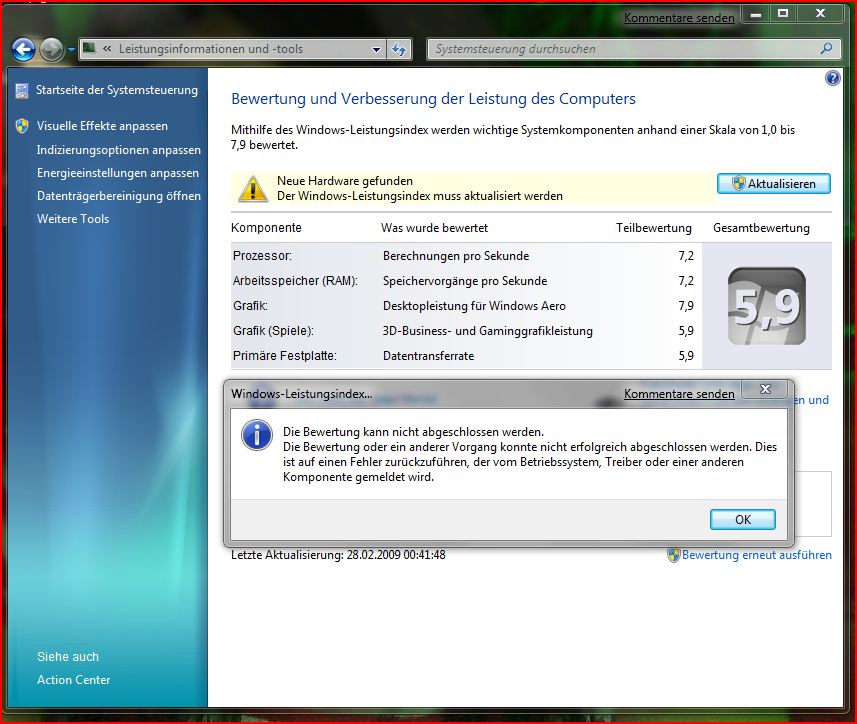857x724 pixels.
Task: Click the 5,9 overall score badge
Action: click(767, 306)
